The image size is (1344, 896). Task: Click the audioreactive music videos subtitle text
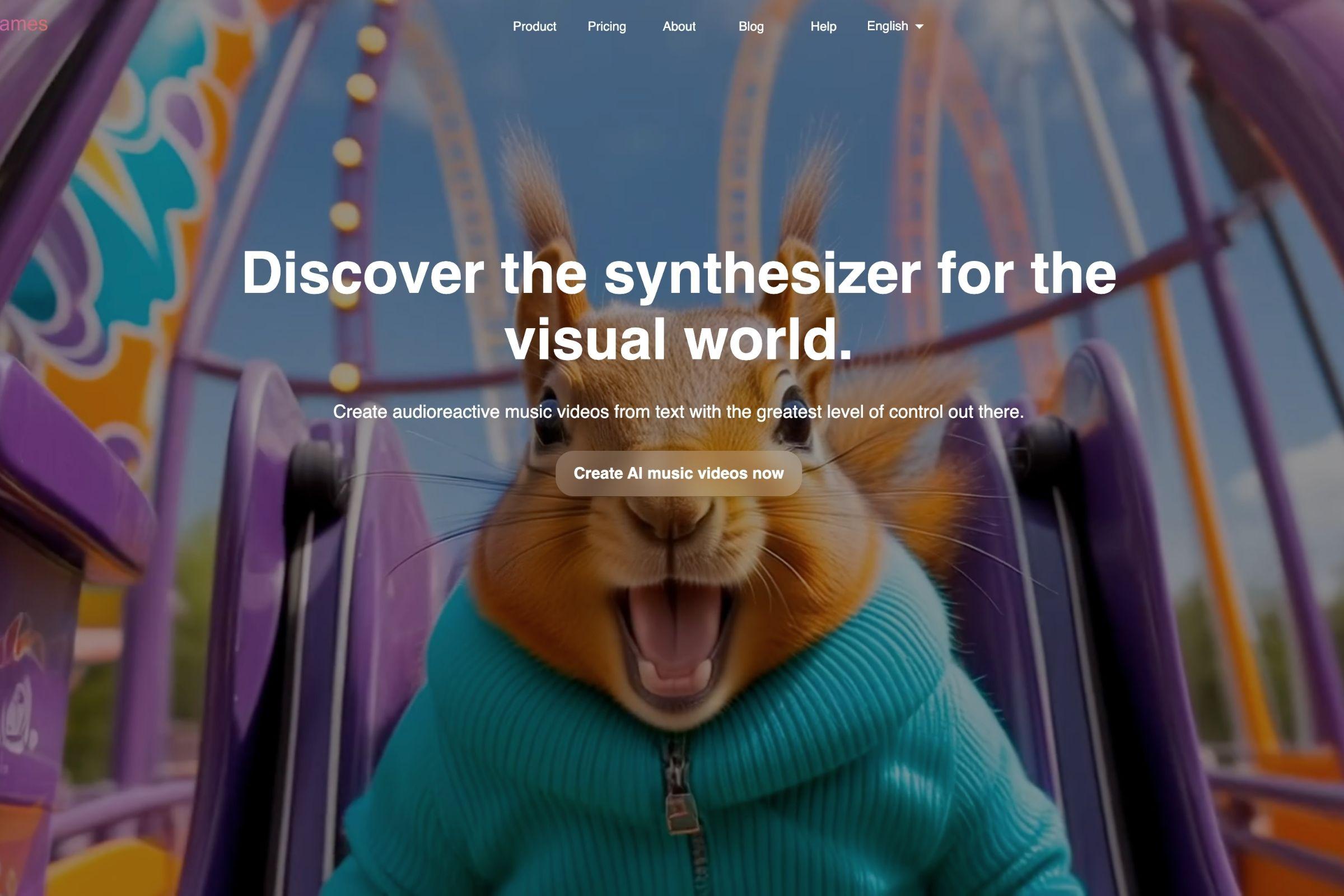click(x=678, y=412)
